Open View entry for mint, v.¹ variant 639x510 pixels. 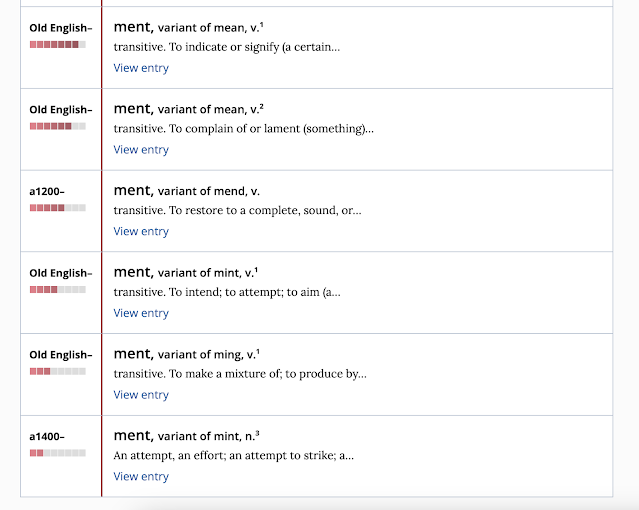click(x=141, y=313)
